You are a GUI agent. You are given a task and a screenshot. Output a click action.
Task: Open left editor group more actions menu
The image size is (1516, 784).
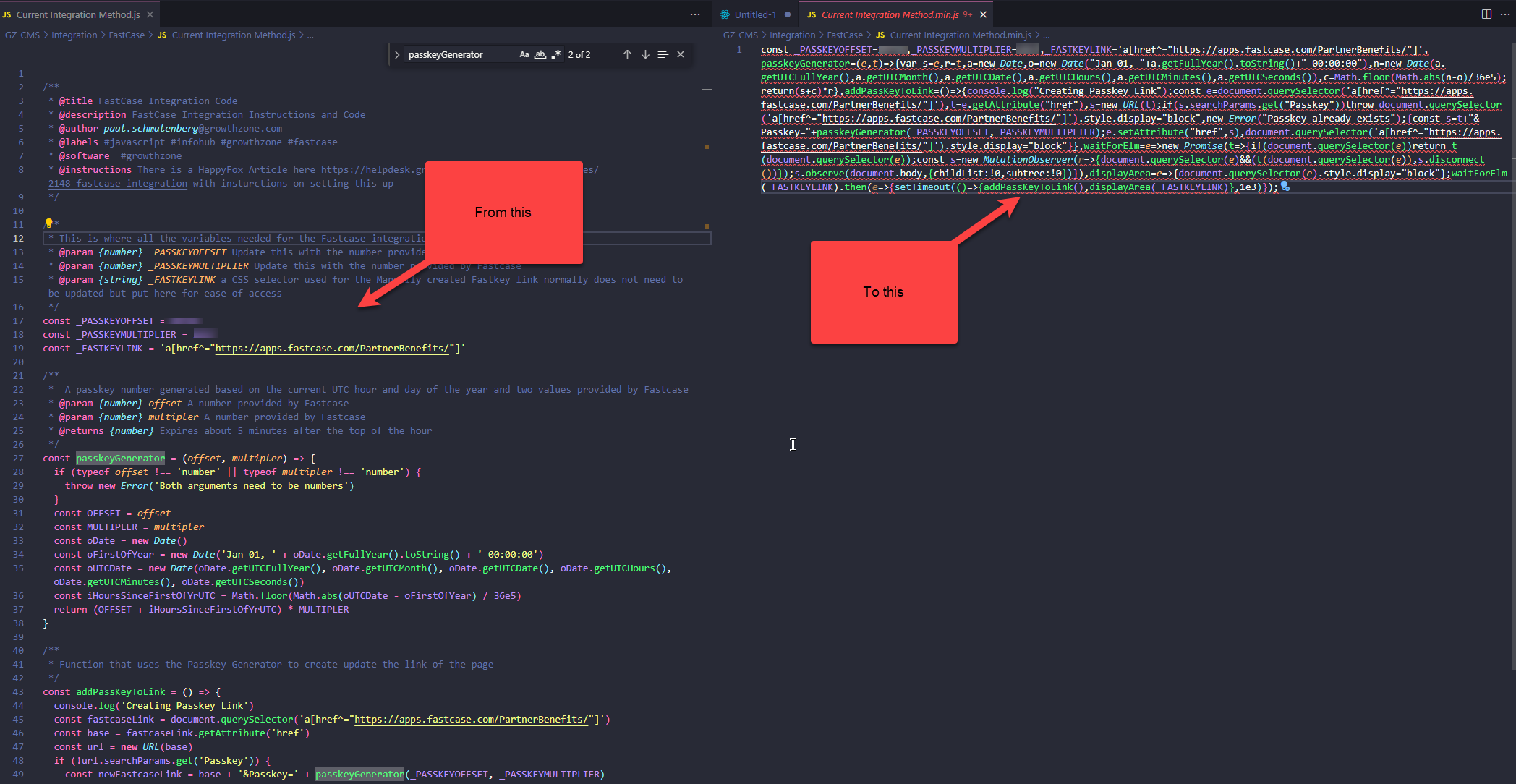click(695, 14)
